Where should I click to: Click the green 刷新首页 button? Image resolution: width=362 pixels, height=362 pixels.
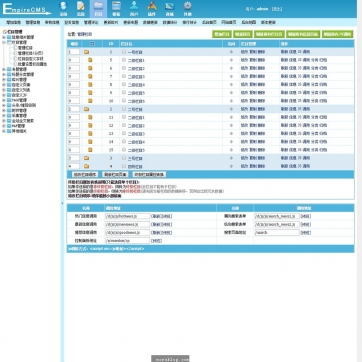(243, 34)
